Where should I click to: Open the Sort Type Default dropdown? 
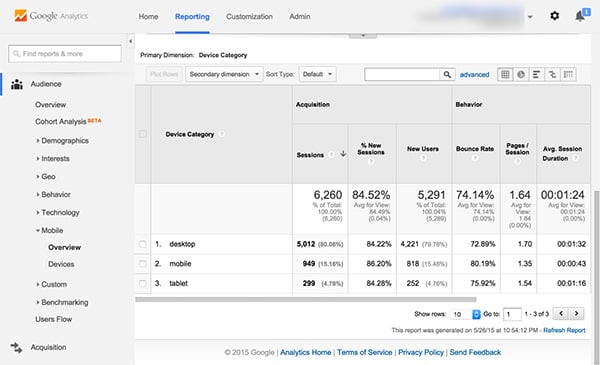point(317,74)
